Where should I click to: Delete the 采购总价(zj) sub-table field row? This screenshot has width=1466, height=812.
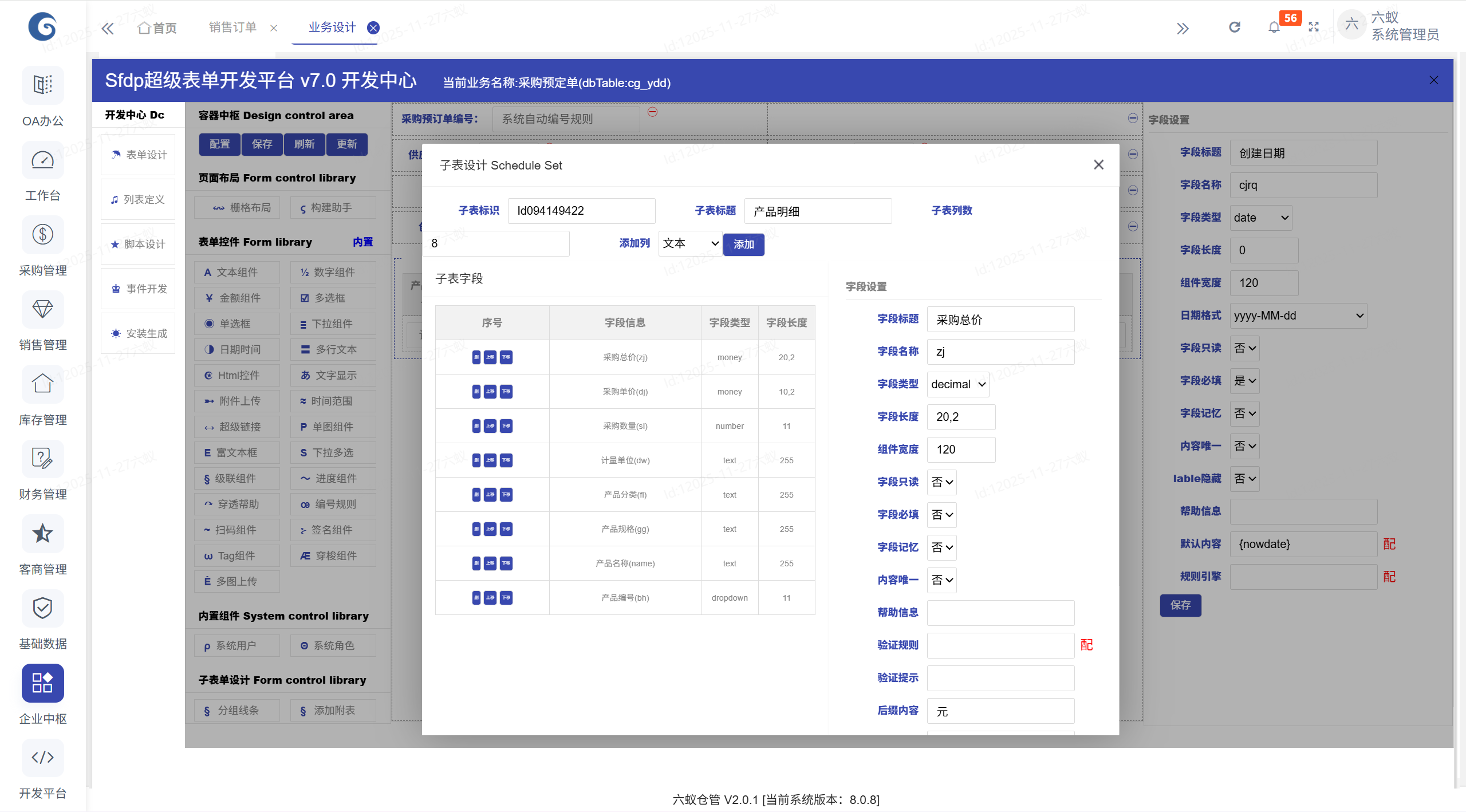pos(476,357)
